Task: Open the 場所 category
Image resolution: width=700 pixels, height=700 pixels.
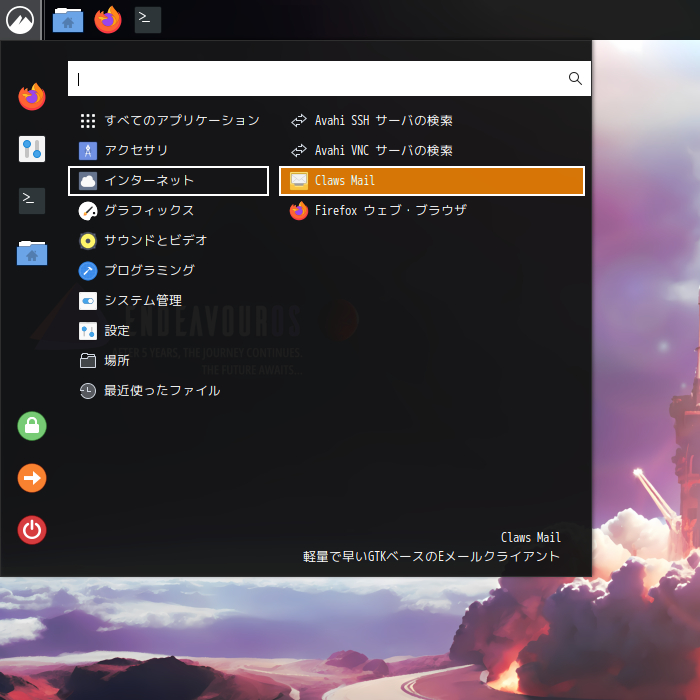Action: pyautogui.click(x=169, y=361)
